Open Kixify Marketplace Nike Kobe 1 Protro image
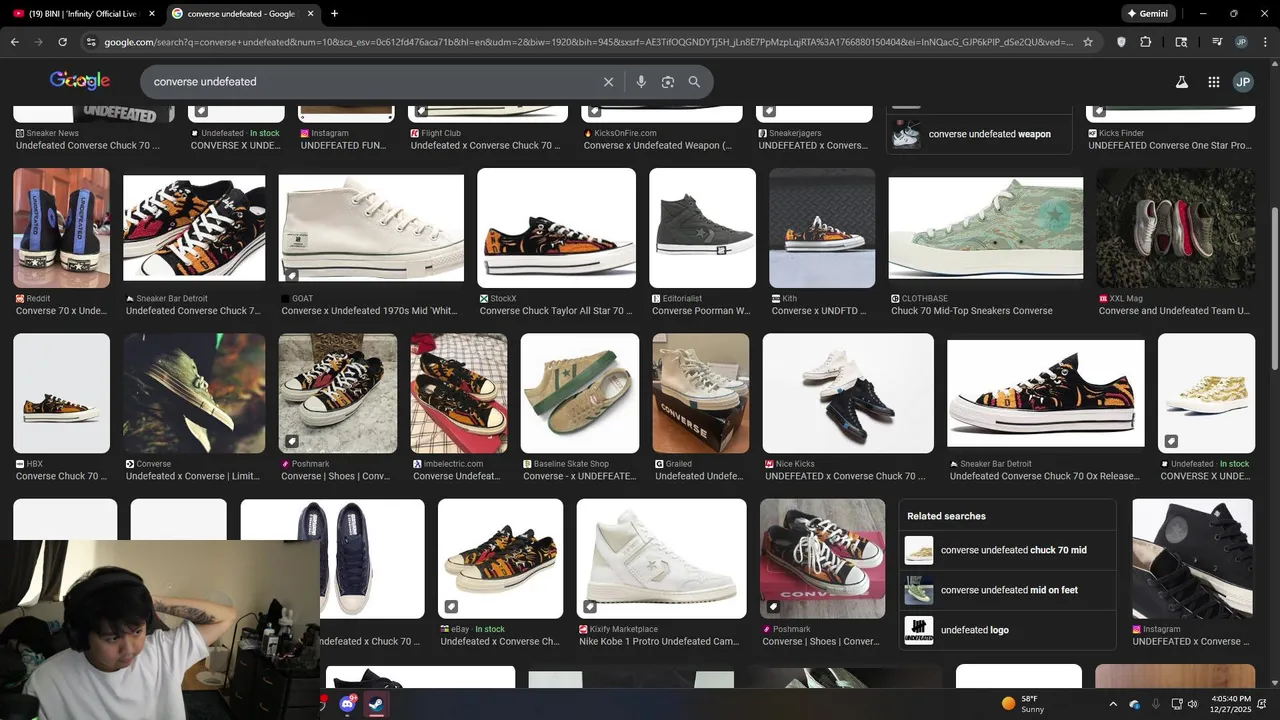This screenshot has height=720, width=1280. click(x=662, y=559)
